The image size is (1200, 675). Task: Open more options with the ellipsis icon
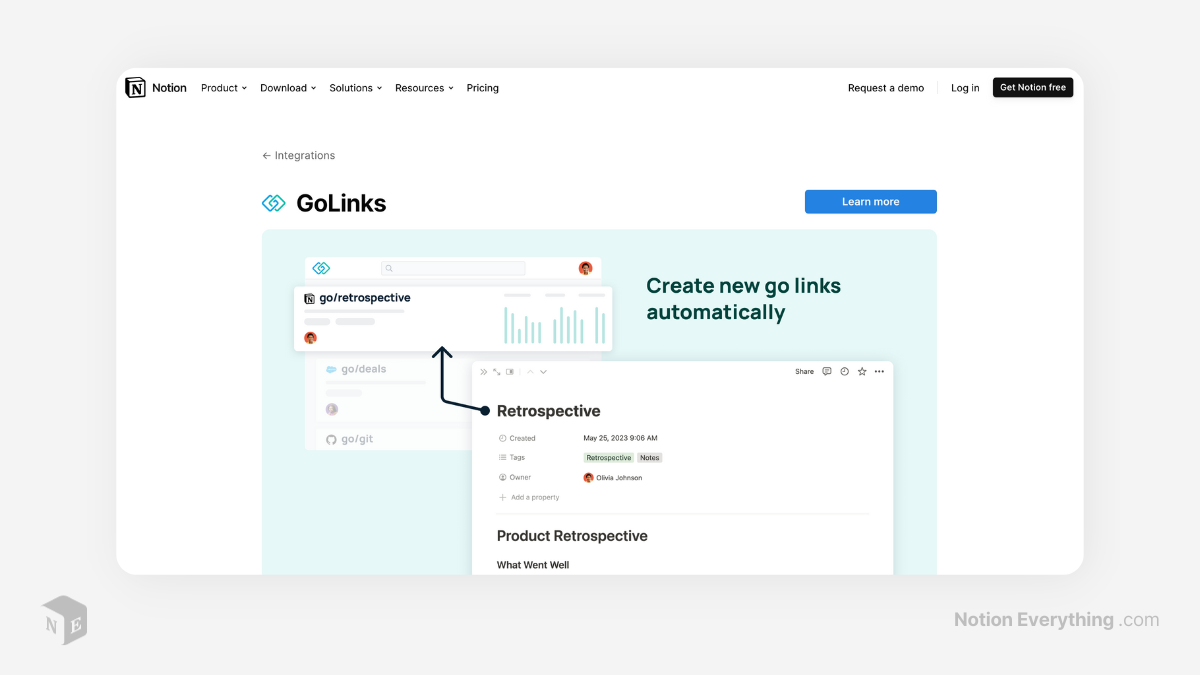(879, 371)
